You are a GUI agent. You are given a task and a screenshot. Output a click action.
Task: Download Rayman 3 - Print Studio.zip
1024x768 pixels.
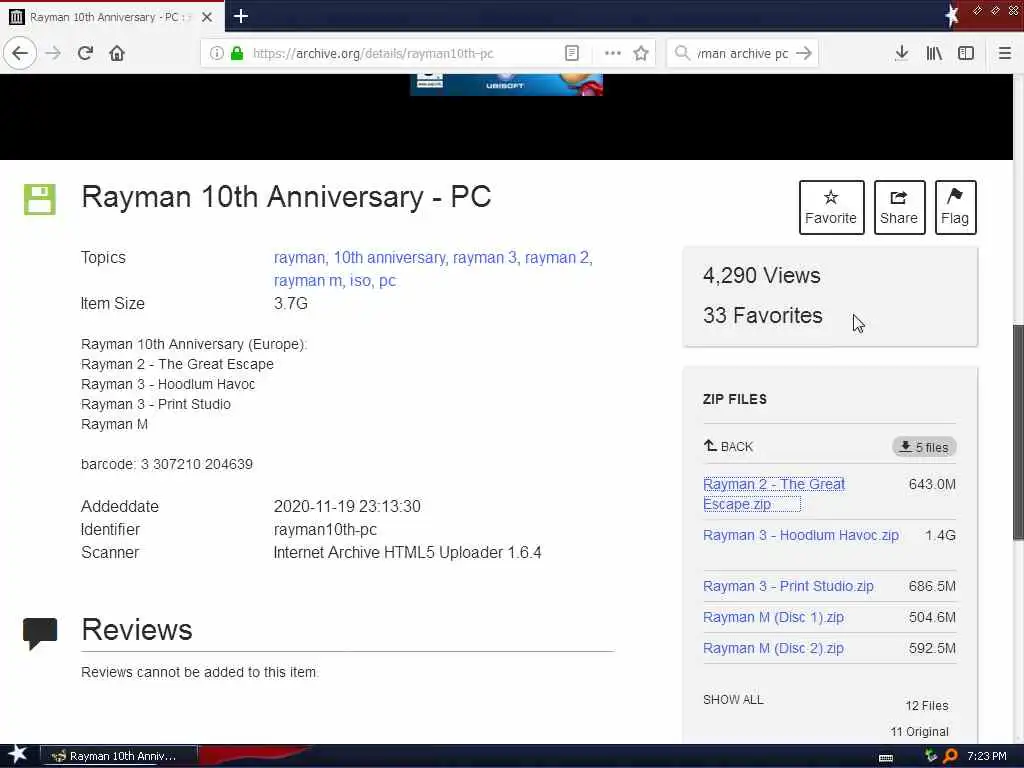[x=788, y=586]
